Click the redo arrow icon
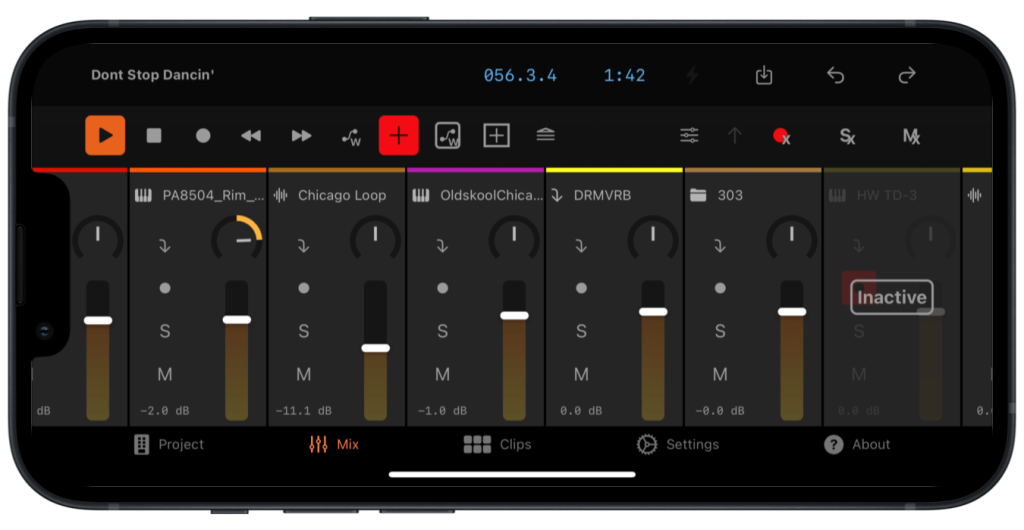The image size is (1024, 530). [907, 76]
